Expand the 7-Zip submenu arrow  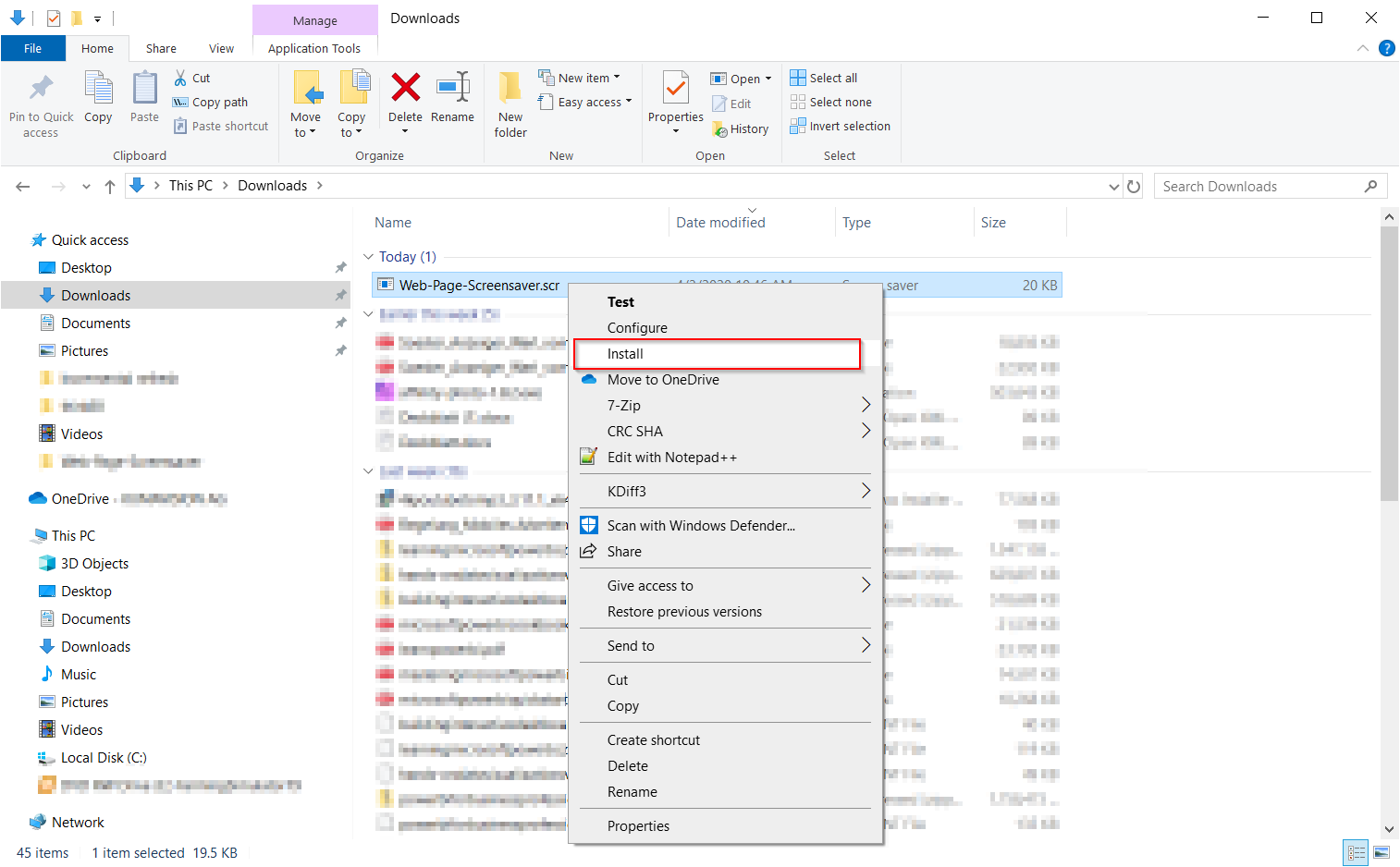[x=866, y=405]
